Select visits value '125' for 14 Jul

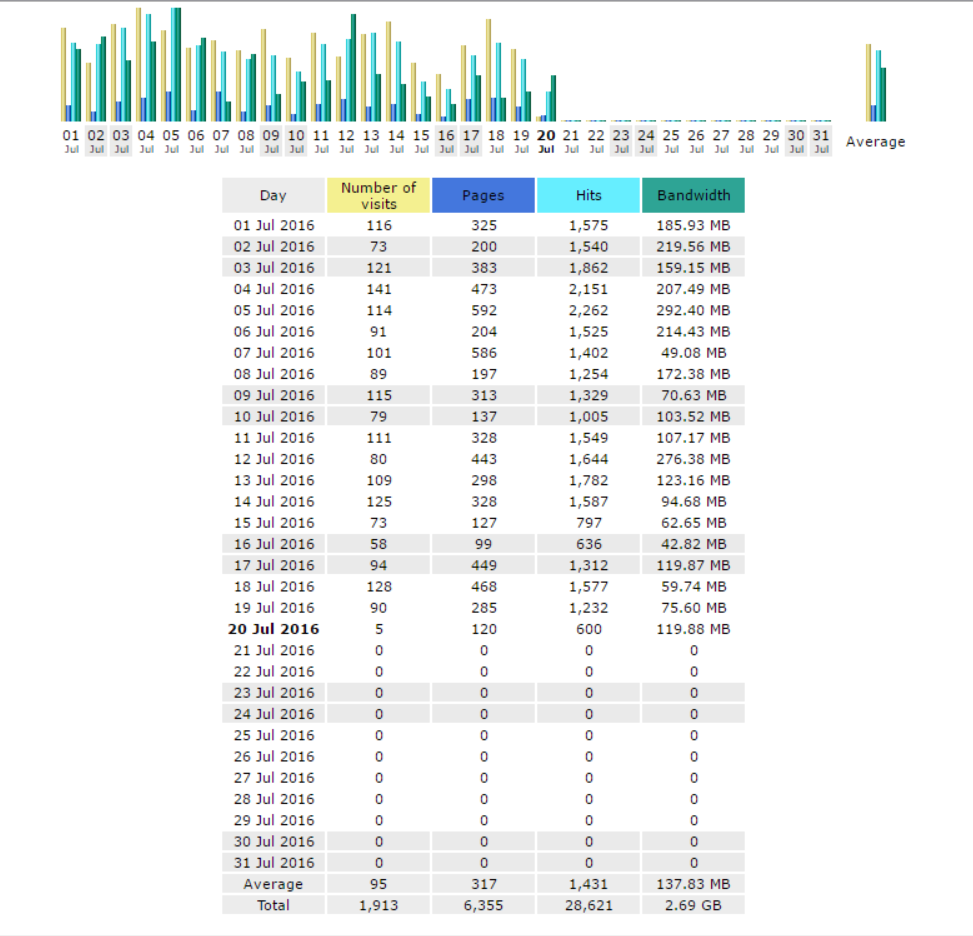tap(379, 502)
